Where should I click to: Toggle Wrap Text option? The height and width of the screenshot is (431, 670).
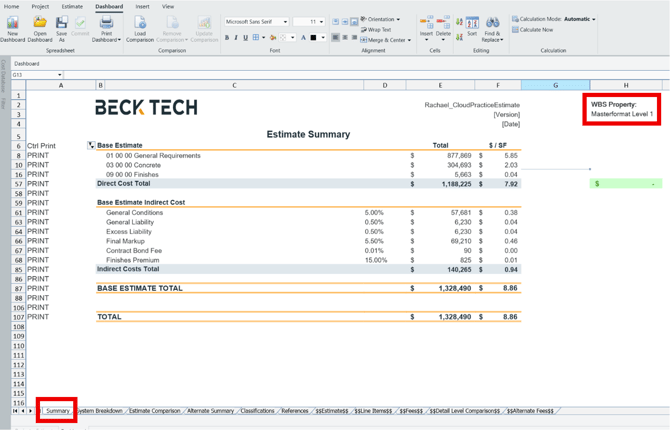pyautogui.click(x=376, y=30)
